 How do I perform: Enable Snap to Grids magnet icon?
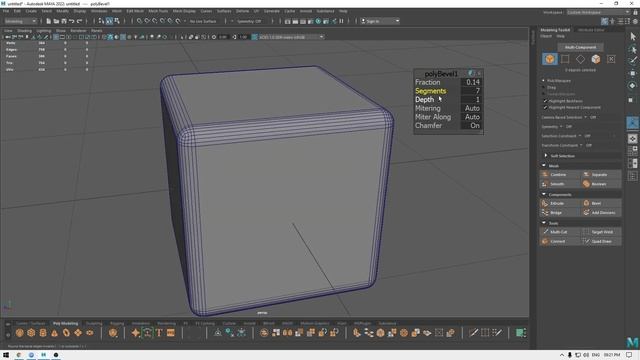coord(139,21)
